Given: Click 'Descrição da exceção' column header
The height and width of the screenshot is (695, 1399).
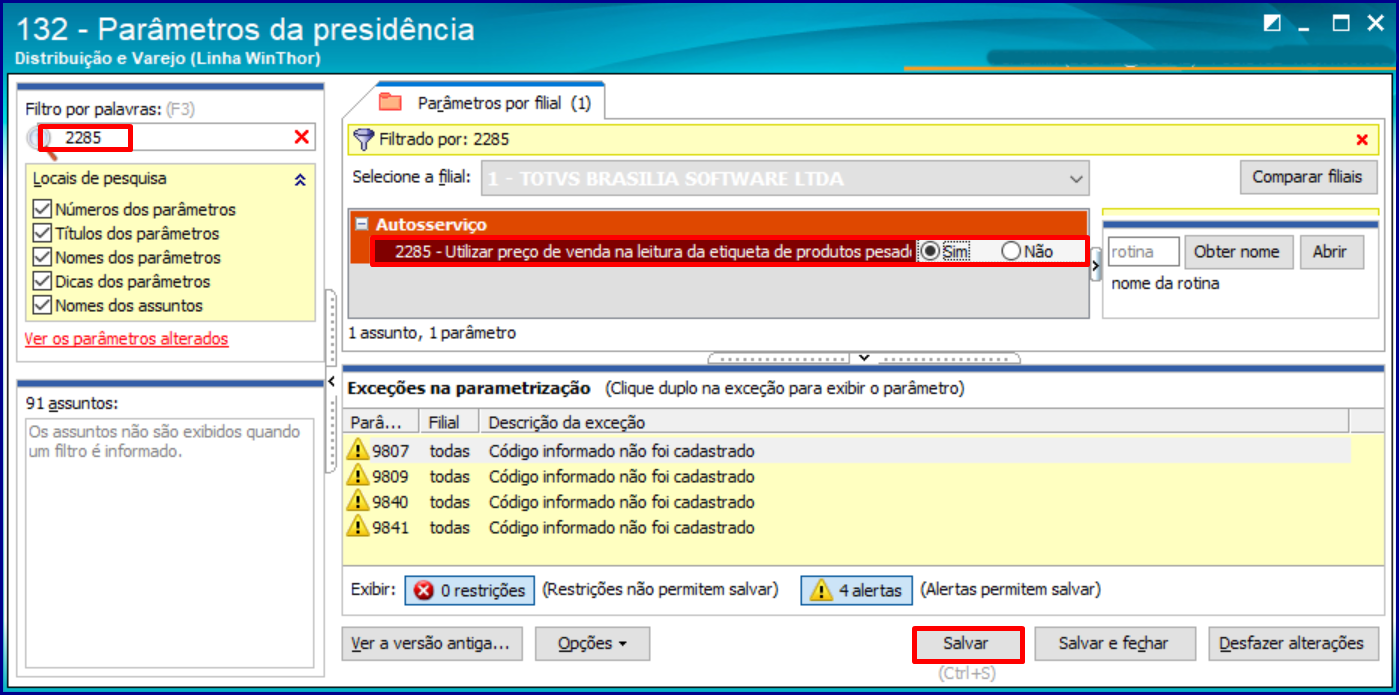Looking at the screenshot, I should point(913,422).
